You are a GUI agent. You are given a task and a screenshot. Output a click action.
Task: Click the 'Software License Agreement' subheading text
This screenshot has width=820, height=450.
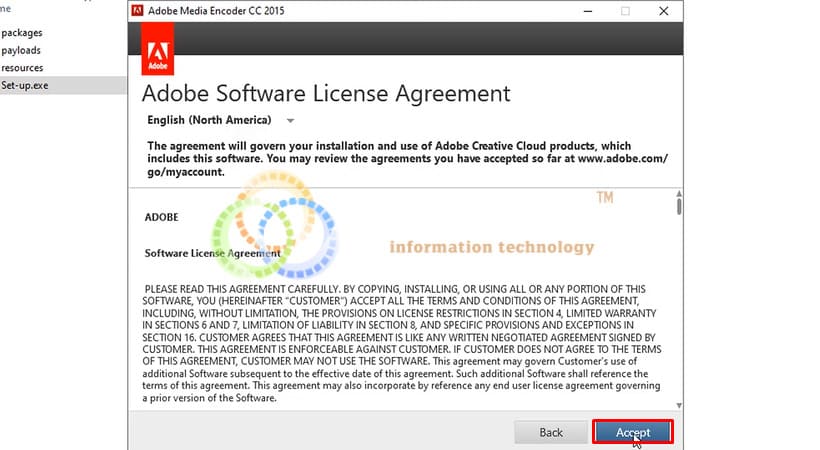coord(212,253)
